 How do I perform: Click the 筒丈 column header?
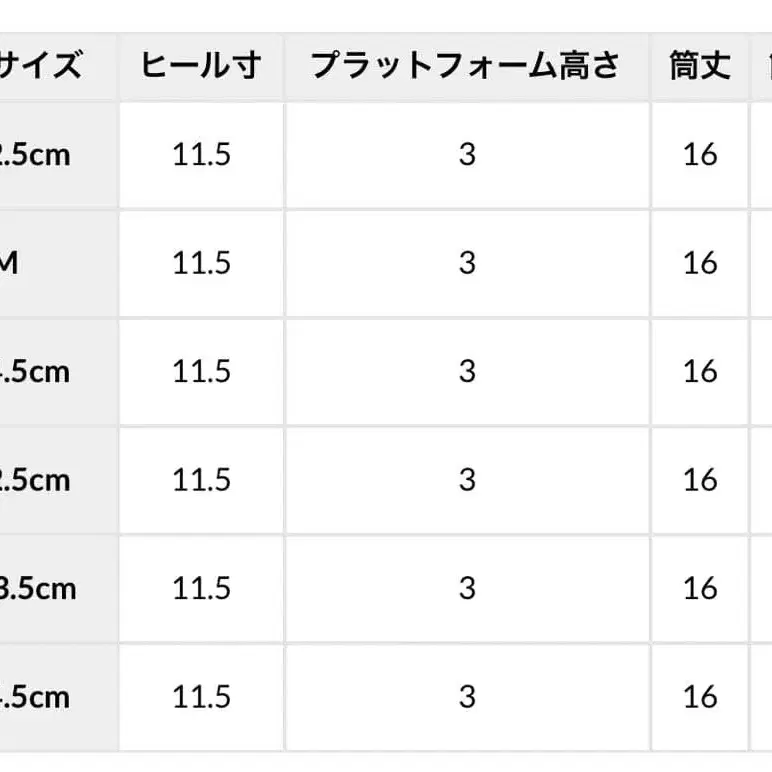point(700,66)
